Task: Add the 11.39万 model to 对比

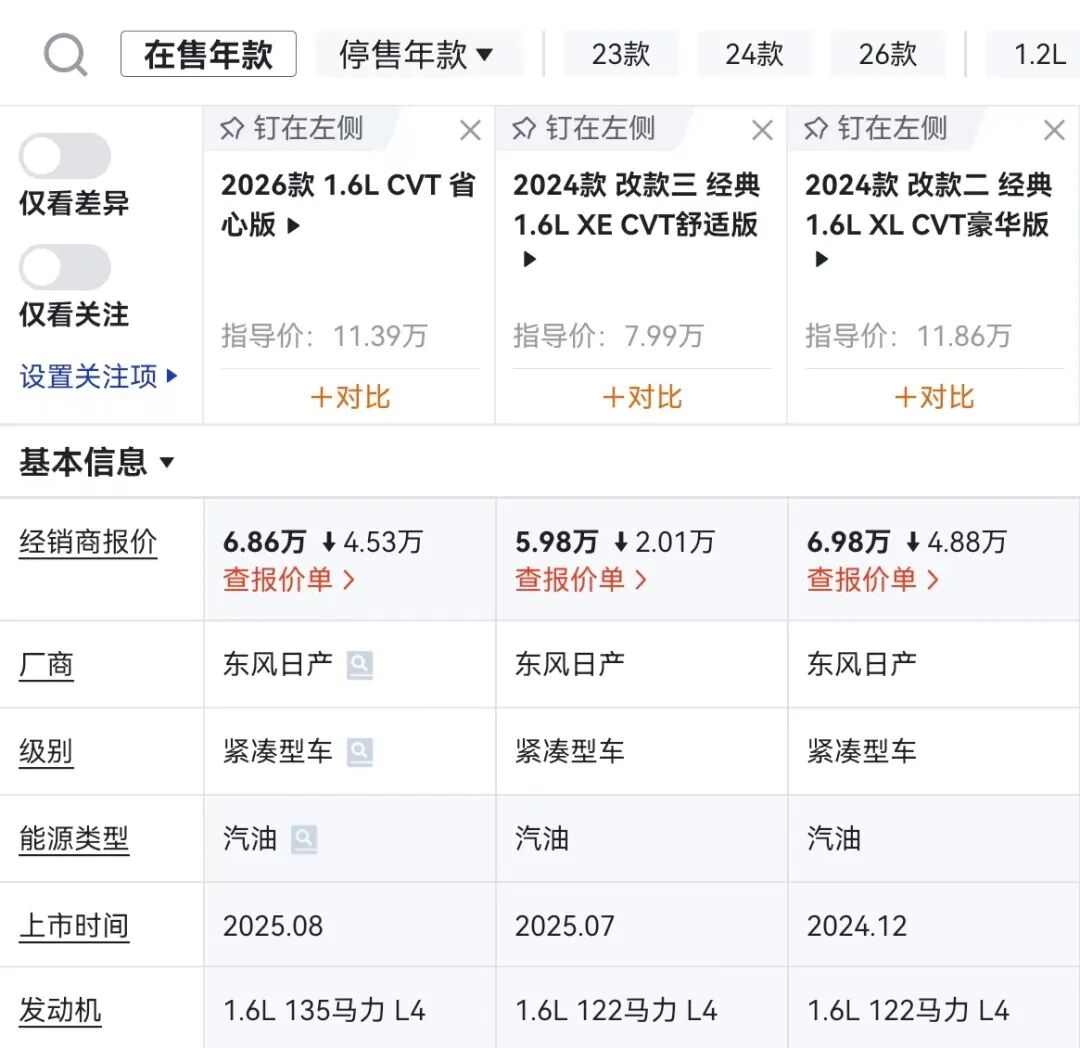Action: [350, 397]
